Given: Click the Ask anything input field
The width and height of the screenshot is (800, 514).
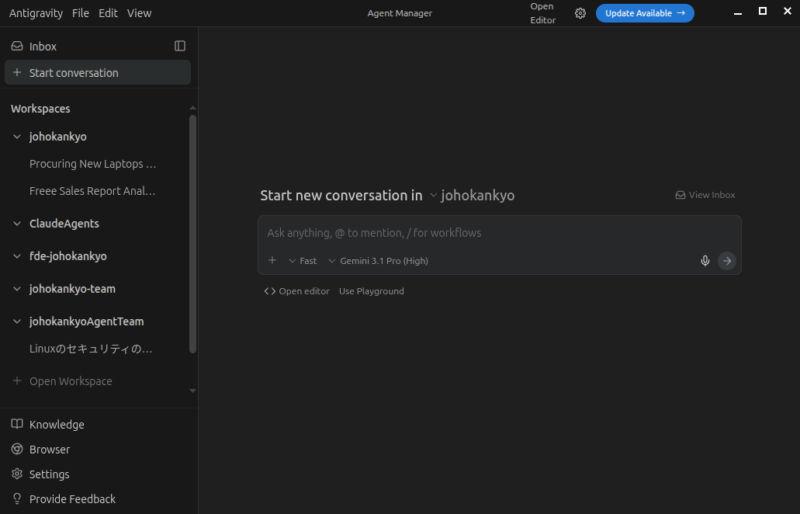Looking at the screenshot, I should 480,233.
